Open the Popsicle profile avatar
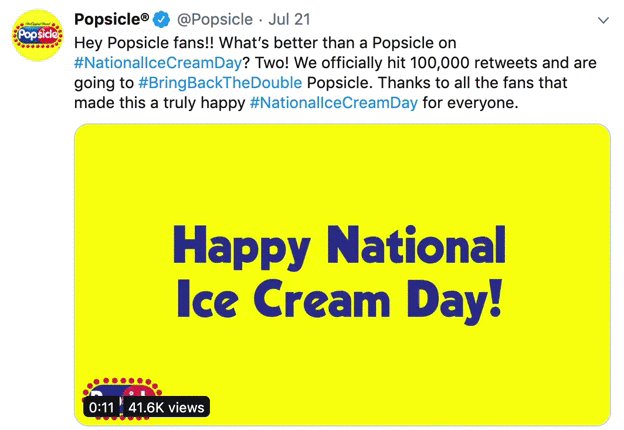The width and height of the screenshot is (624, 430). pyautogui.click(x=37, y=35)
